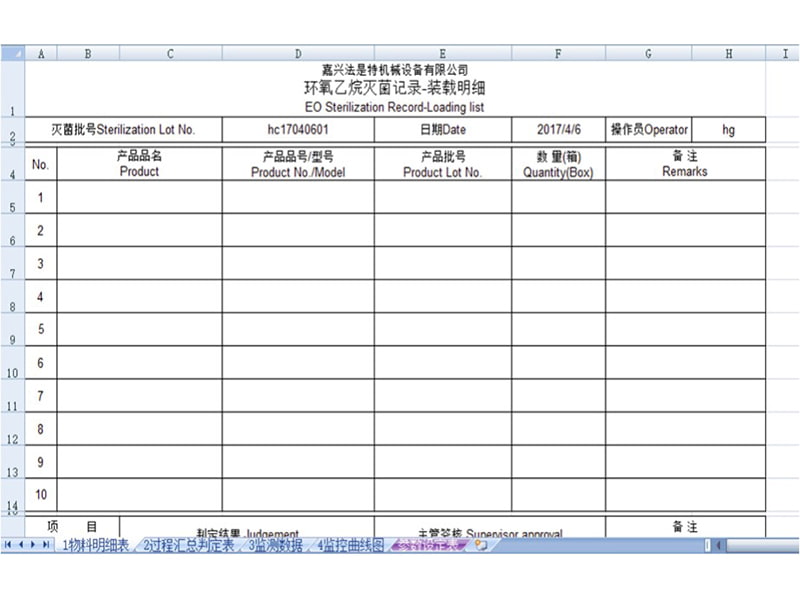Image resolution: width=800 pixels, height=600 pixels.
Task: Open the 4监控曲线图 sheet tab
Action: pyautogui.click(x=350, y=545)
